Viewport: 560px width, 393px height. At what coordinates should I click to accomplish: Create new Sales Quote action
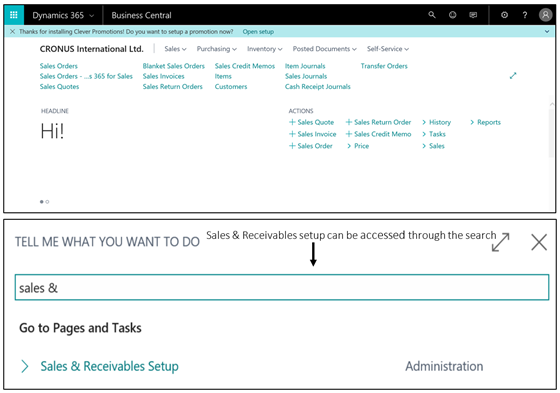coord(311,122)
